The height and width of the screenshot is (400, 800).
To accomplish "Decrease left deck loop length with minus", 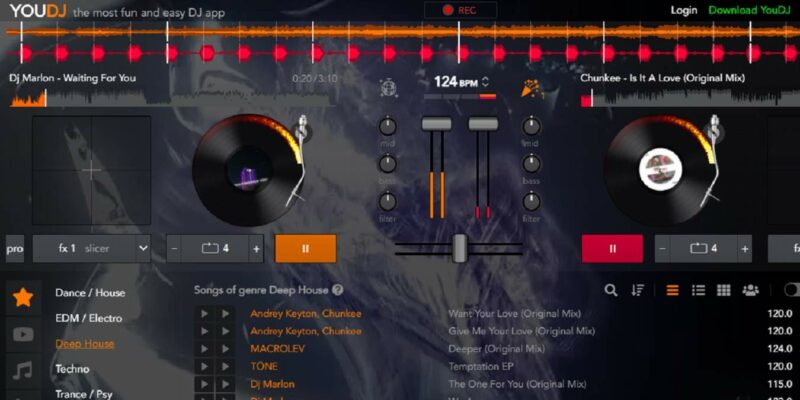I will pyautogui.click(x=174, y=248).
